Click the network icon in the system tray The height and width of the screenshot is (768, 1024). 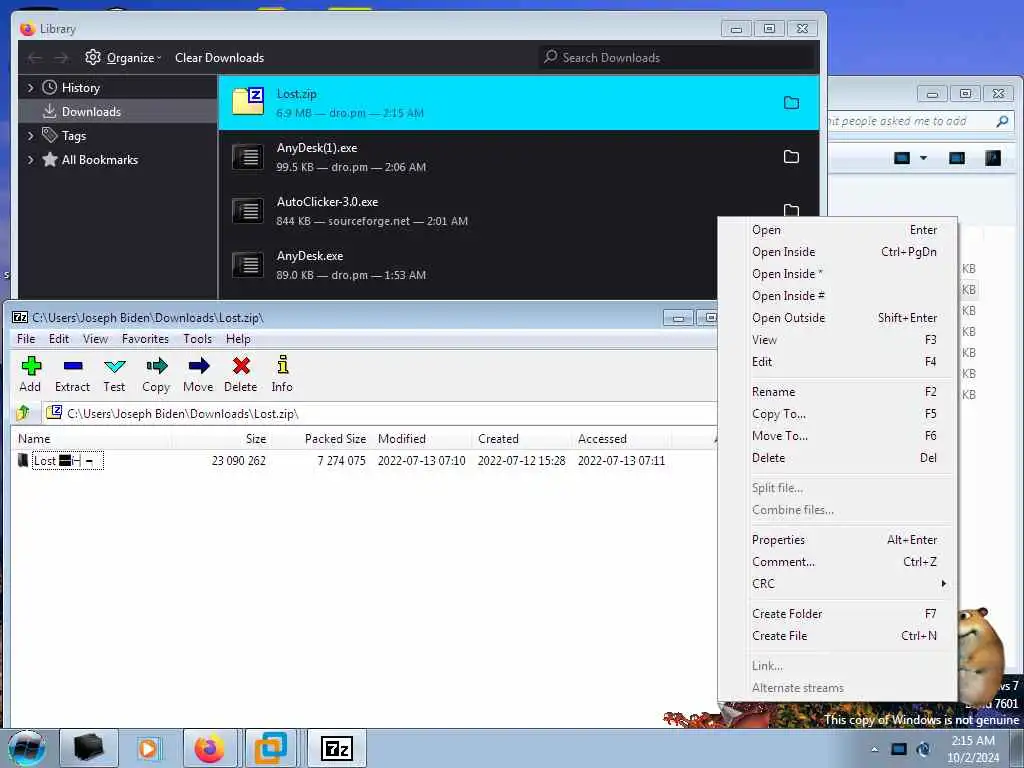(x=899, y=749)
